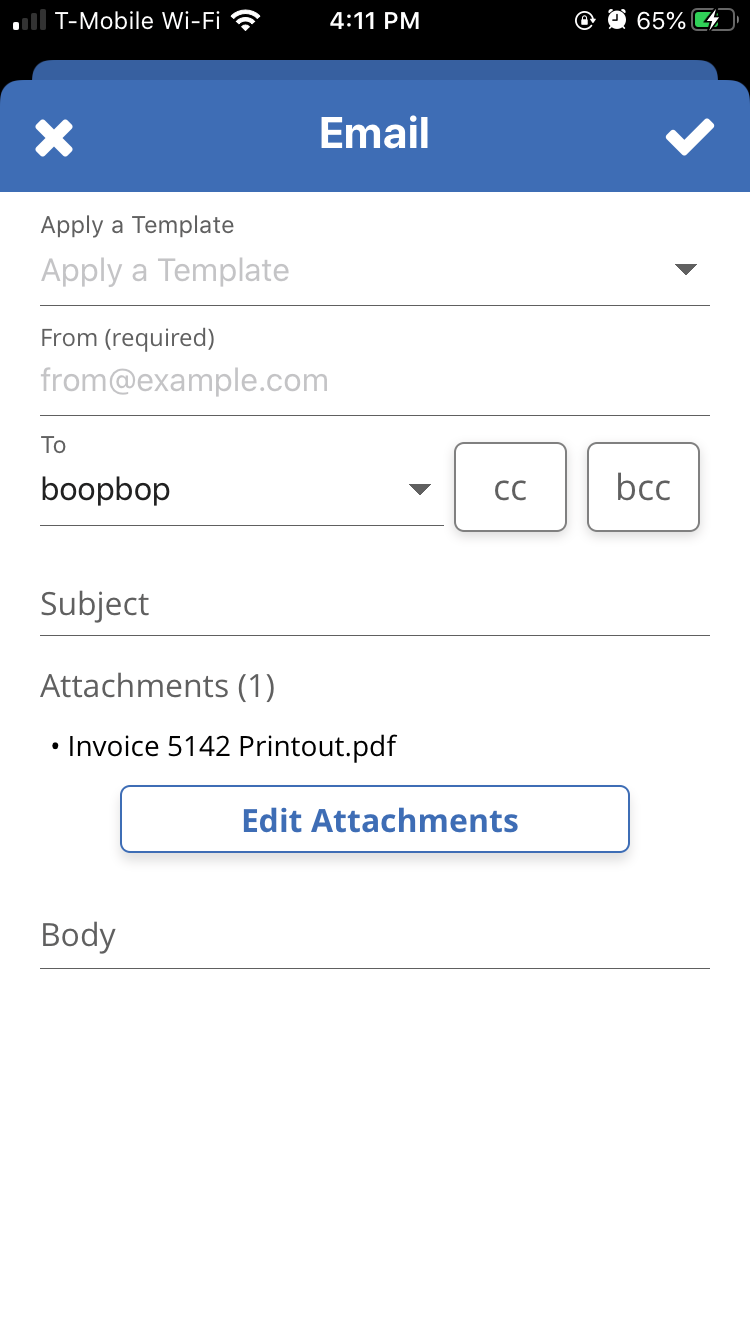Select the boopbop recipient field

pyautogui.click(x=200, y=490)
